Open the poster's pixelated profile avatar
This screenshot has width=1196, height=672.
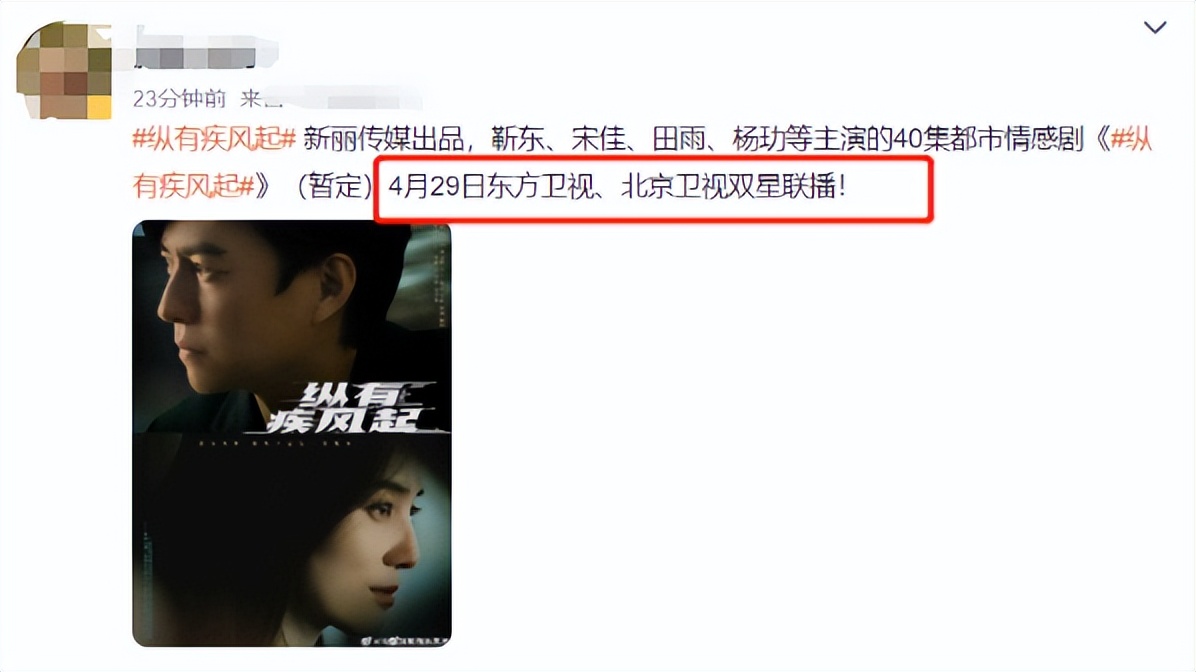64,70
